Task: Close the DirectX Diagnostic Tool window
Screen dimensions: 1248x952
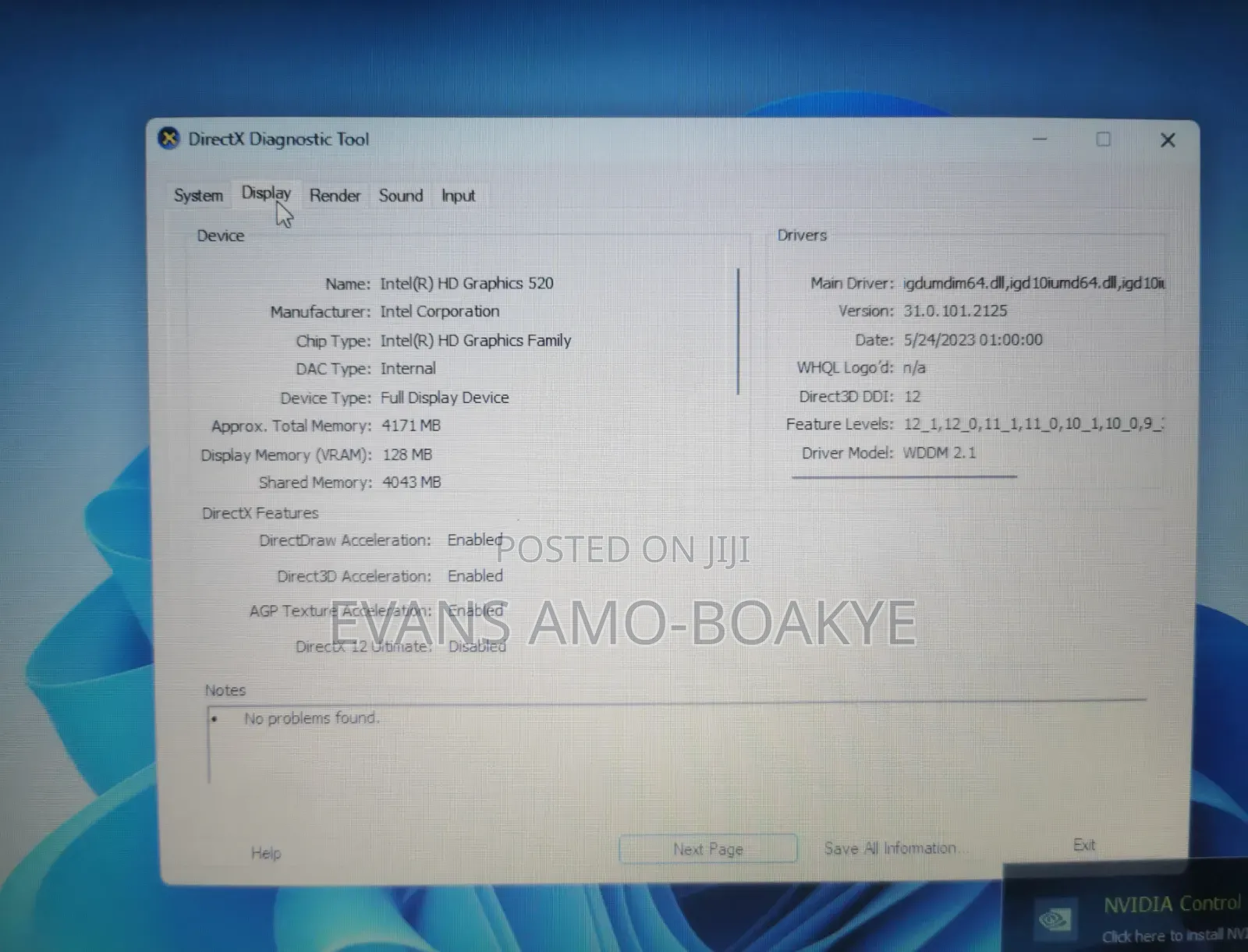Action: (1167, 140)
